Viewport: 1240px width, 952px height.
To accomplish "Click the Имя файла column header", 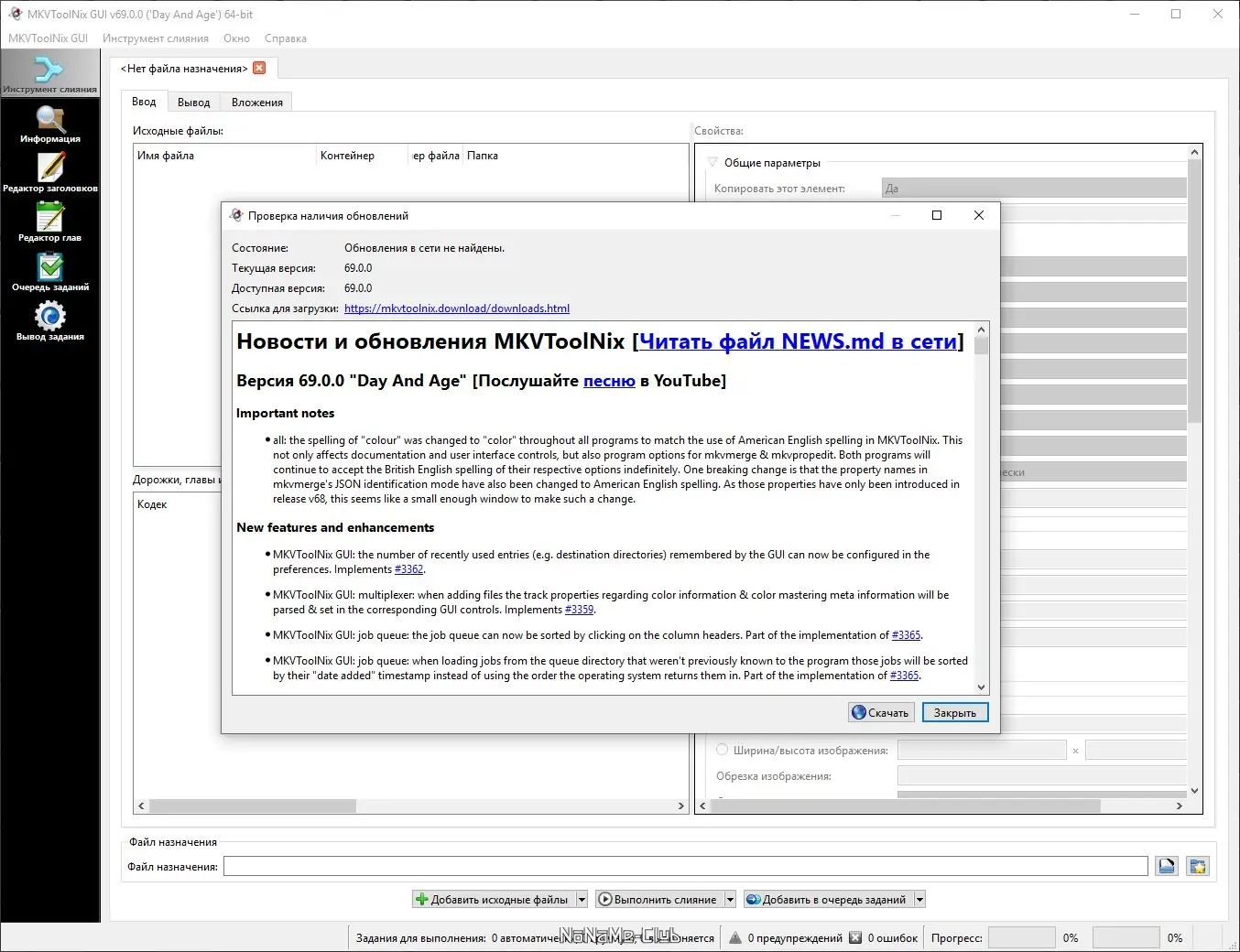I will (x=224, y=156).
